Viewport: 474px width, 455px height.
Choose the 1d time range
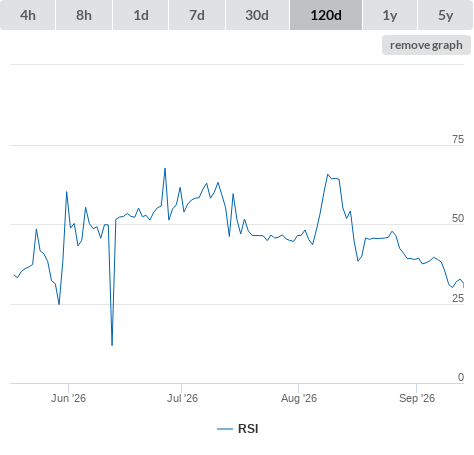[141, 15]
